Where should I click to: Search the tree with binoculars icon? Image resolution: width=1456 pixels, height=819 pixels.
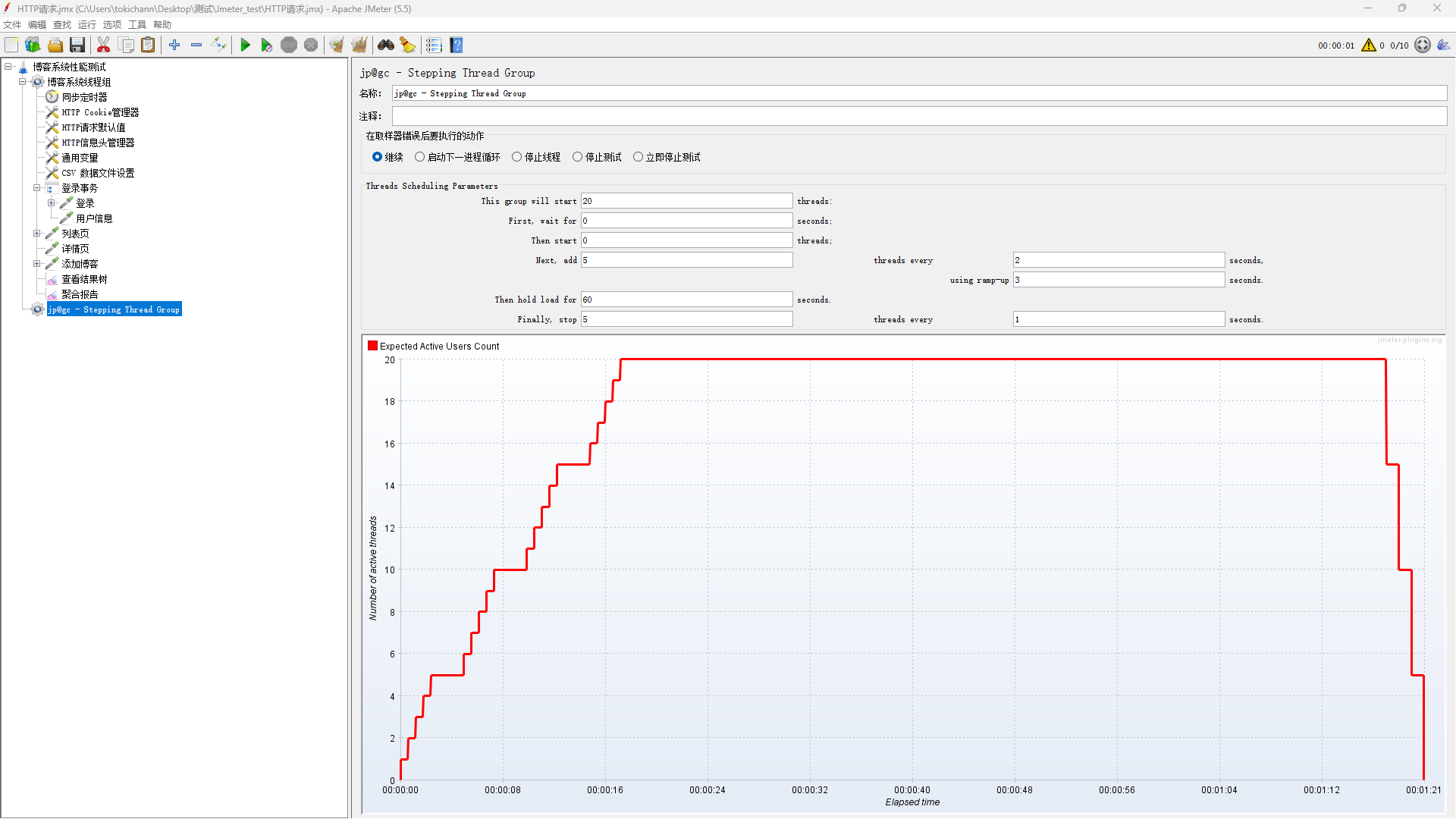386,45
